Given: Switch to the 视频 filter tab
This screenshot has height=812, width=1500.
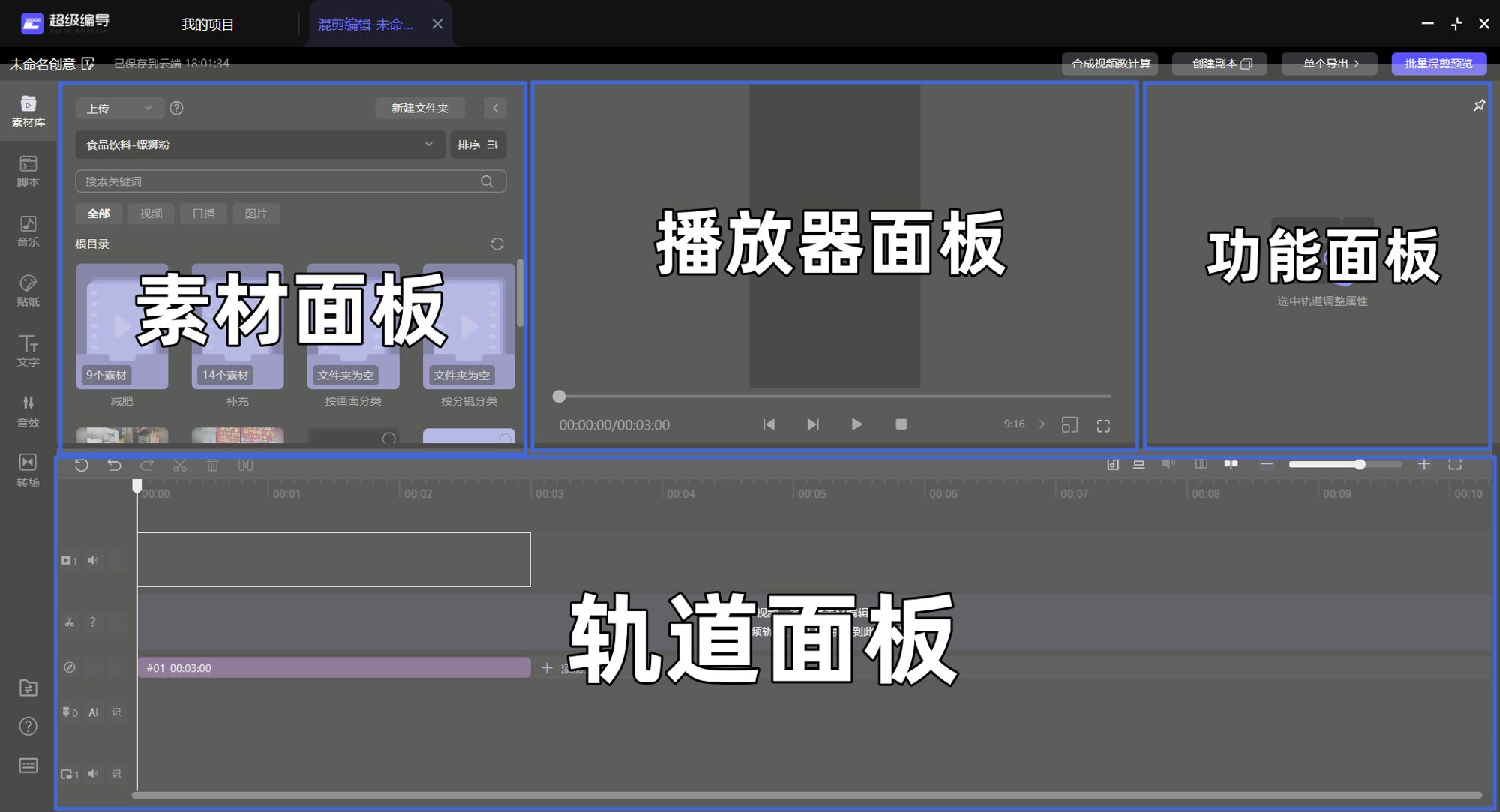Looking at the screenshot, I should coord(151,214).
